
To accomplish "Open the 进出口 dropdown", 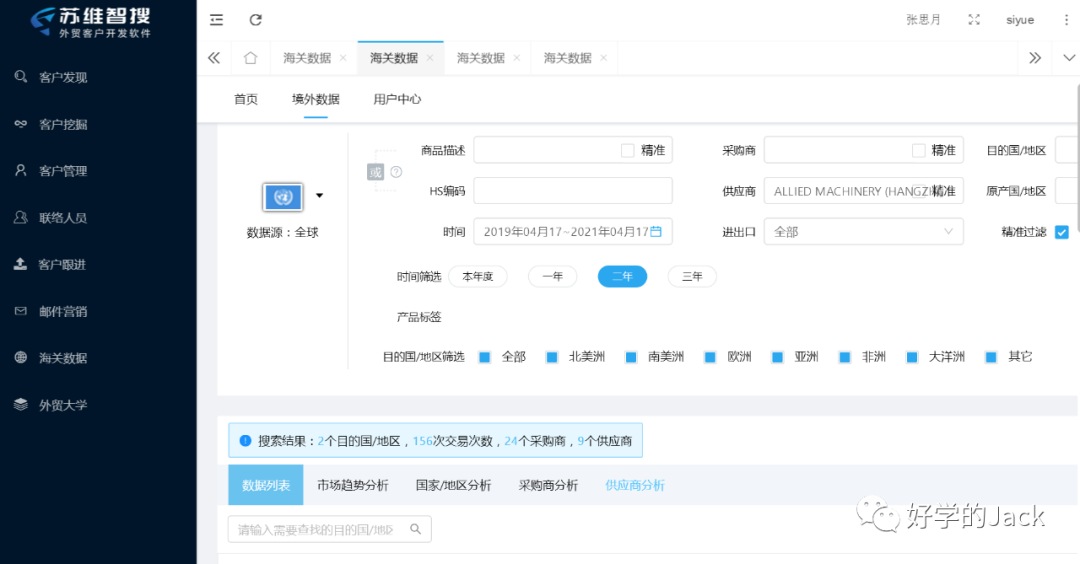I will (x=864, y=231).
